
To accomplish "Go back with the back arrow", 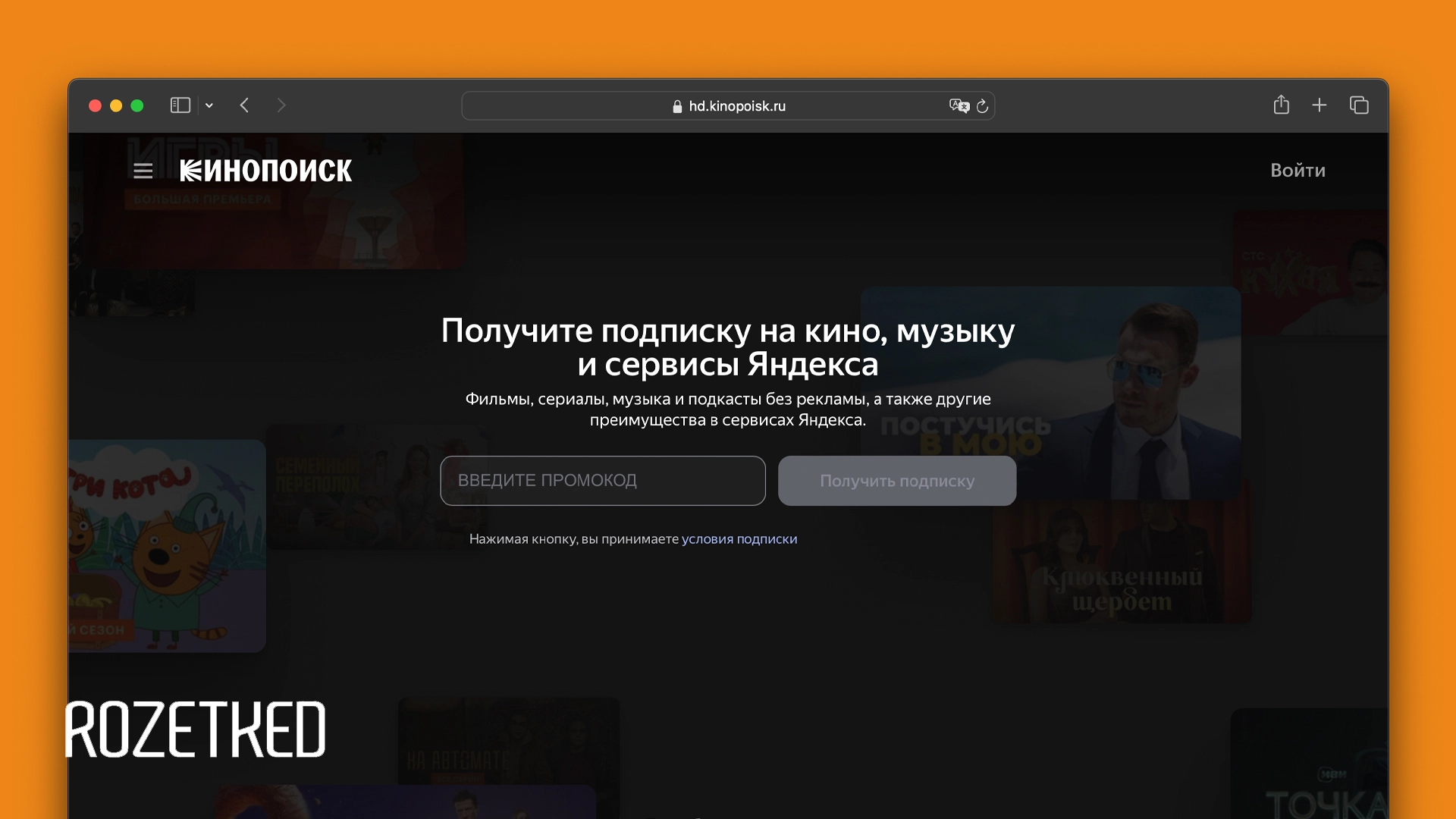I will tap(244, 105).
